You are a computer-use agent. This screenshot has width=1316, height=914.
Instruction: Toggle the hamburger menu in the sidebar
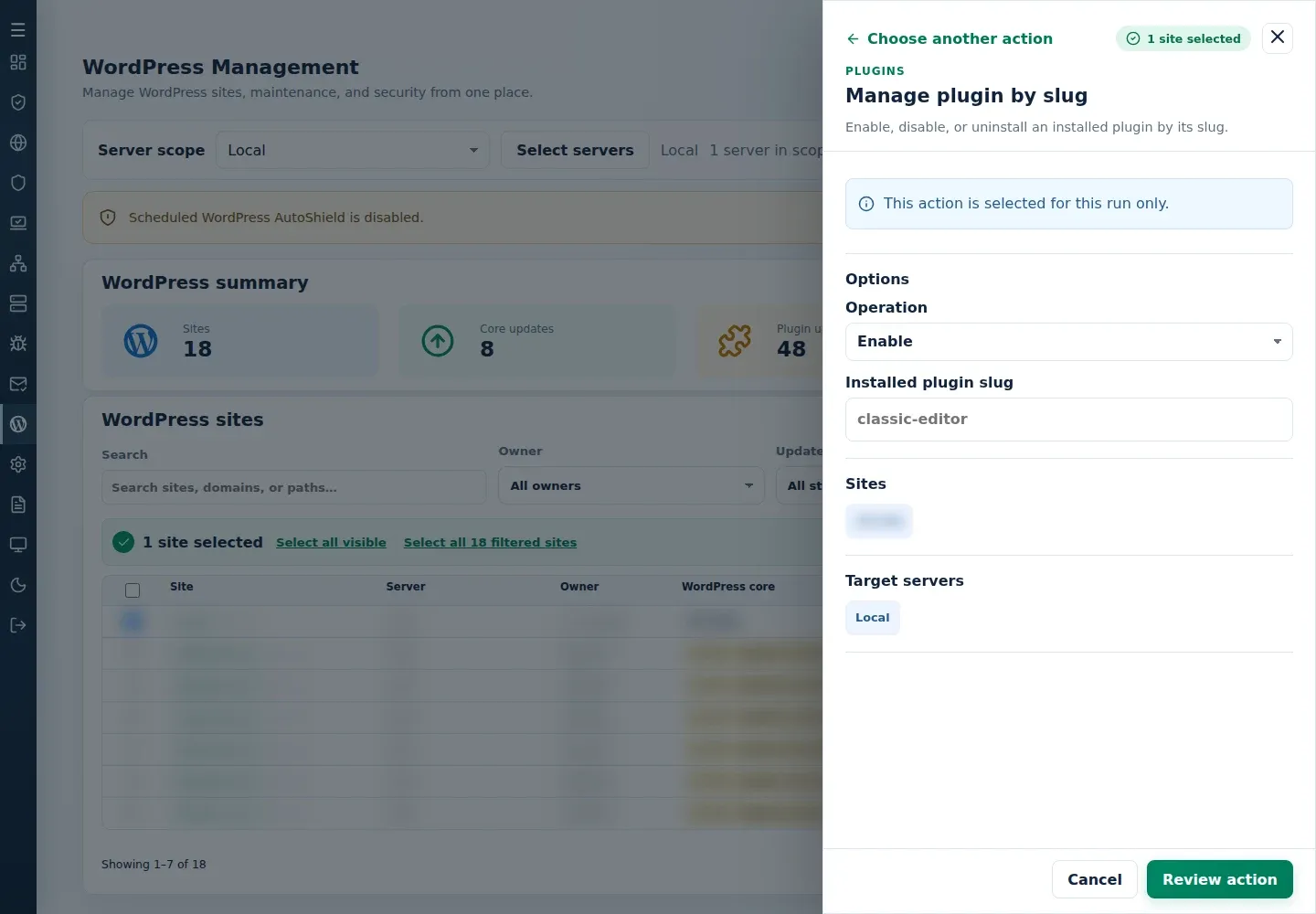tap(18, 30)
